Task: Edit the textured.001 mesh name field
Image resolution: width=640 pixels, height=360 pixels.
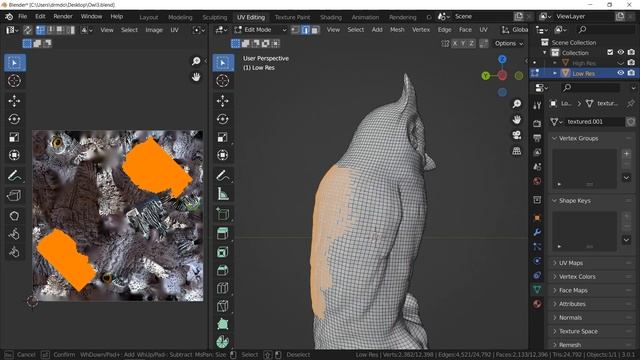Action: pyautogui.click(x=595, y=122)
